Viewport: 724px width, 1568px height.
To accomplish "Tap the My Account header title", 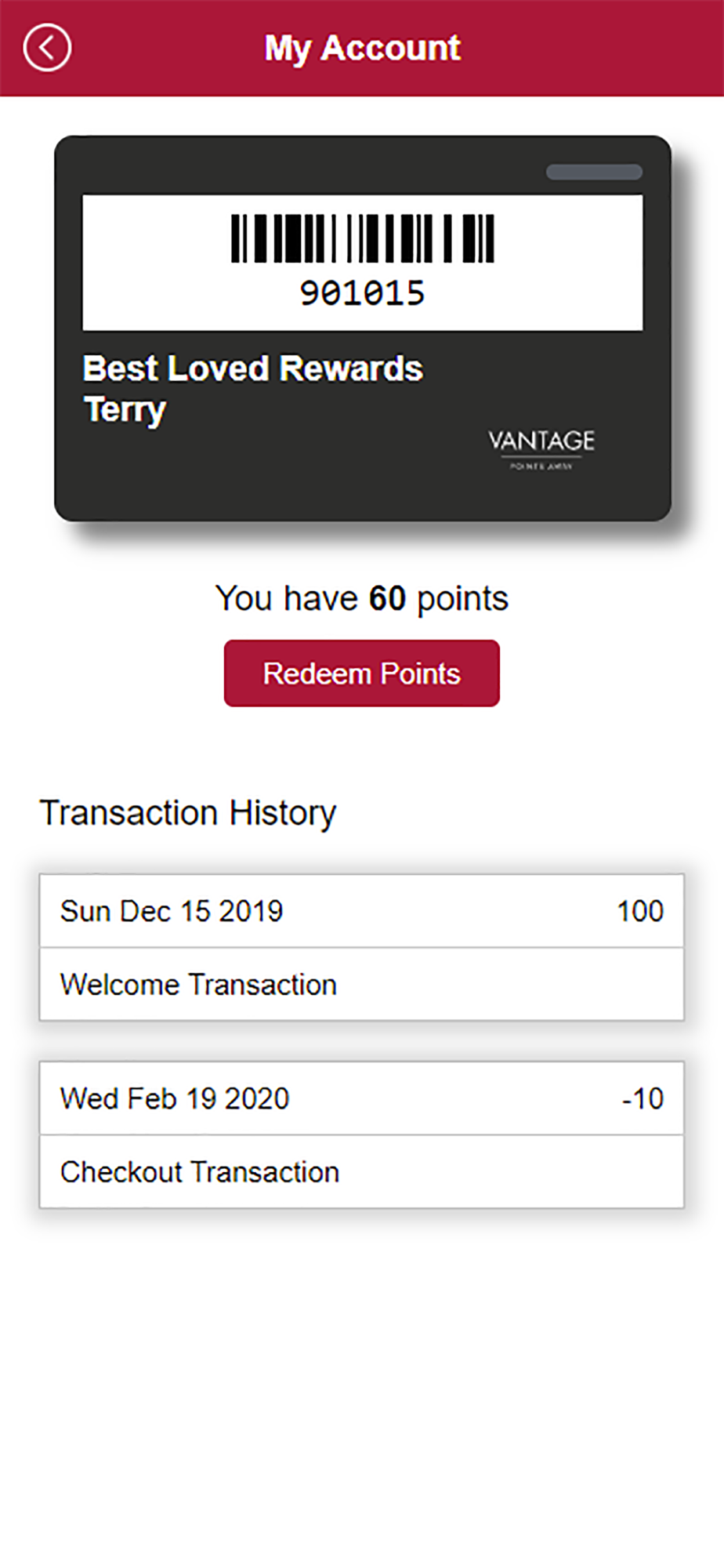I will (362, 49).
